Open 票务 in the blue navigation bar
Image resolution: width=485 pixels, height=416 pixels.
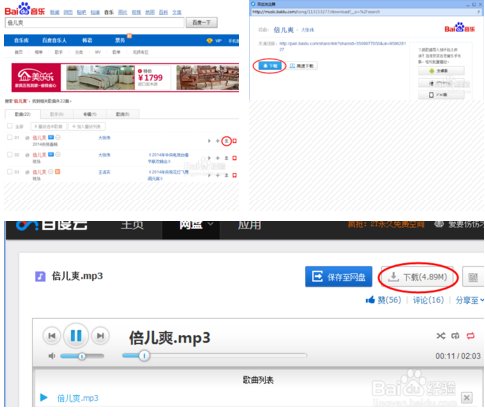120,40
